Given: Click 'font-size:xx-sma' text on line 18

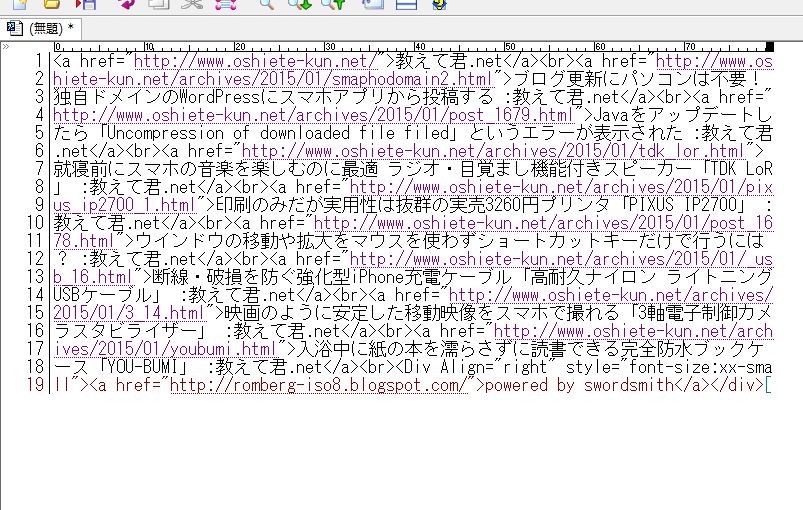Looking at the screenshot, I should [701, 367].
